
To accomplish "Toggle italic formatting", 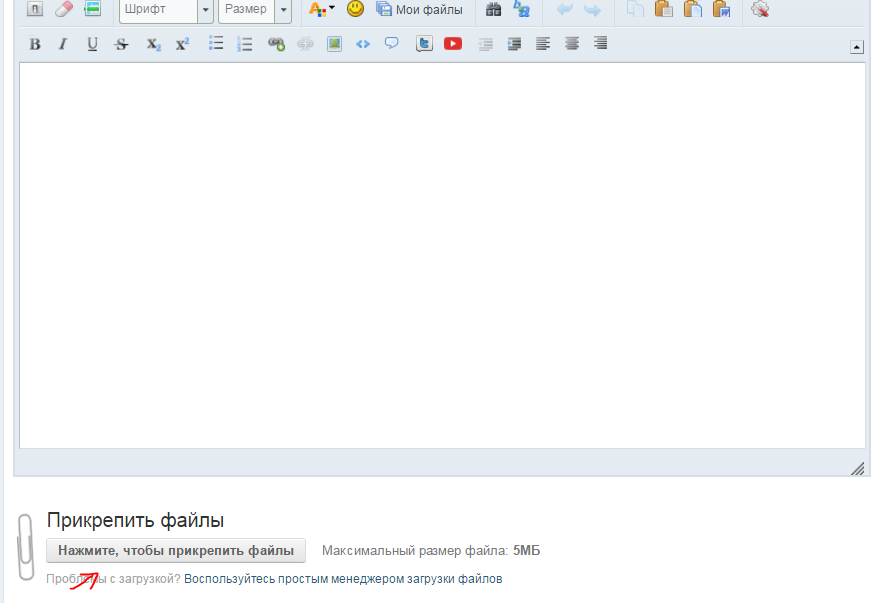I will click(63, 44).
